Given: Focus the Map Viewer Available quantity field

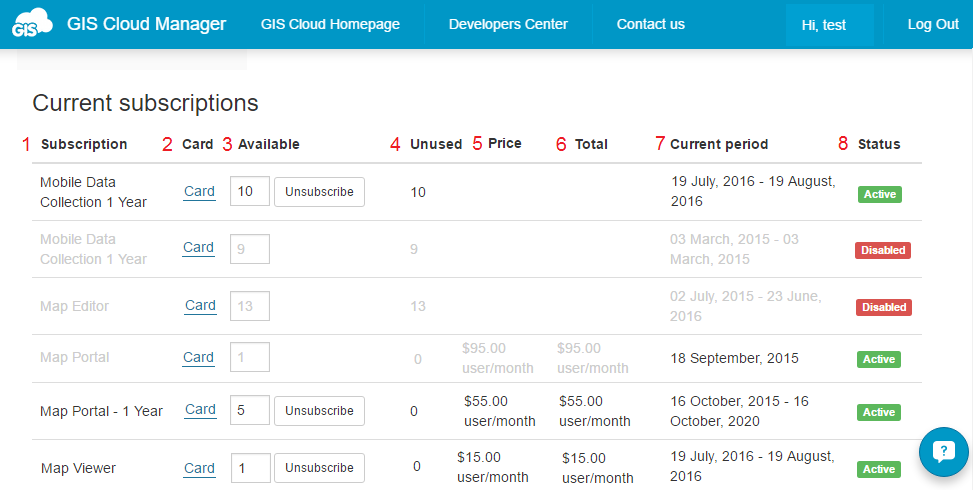Looking at the screenshot, I should (251, 468).
